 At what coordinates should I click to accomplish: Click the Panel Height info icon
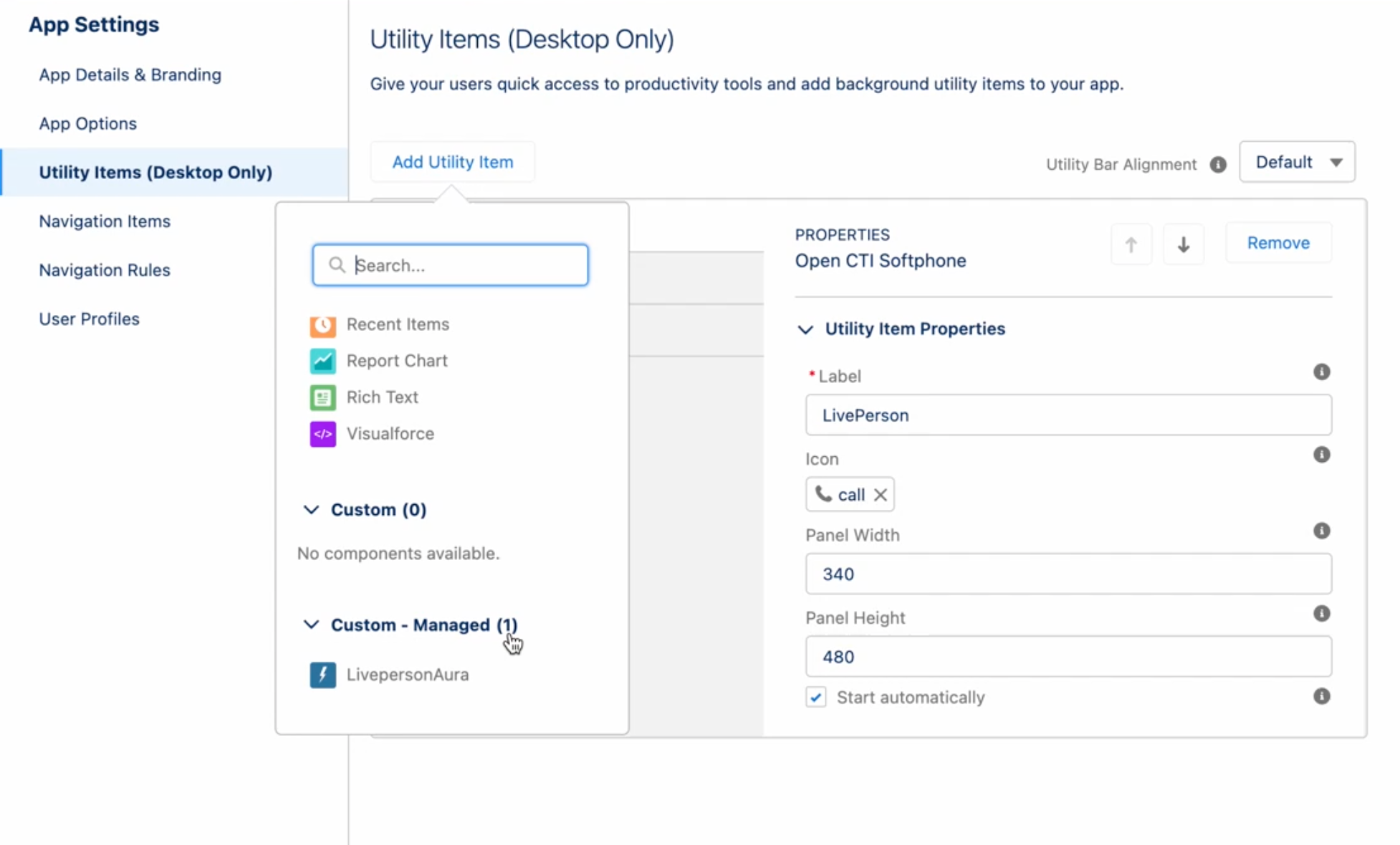point(1321,614)
